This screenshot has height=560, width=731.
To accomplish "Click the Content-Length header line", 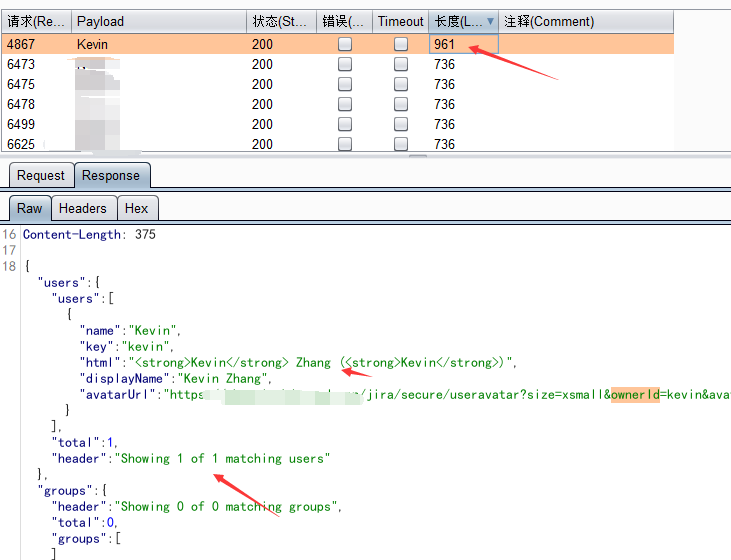I will pyautogui.click(x=90, y=235).
